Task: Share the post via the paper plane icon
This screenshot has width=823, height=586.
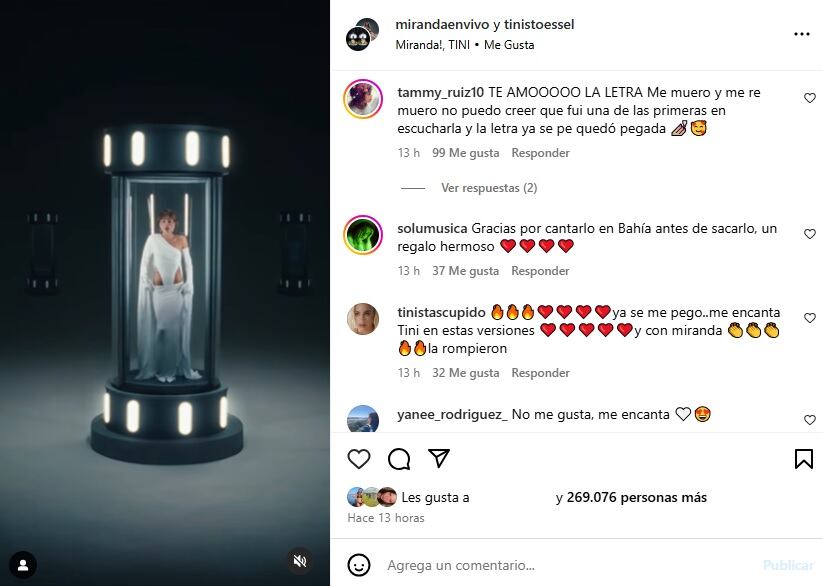Action: point(438,458)
